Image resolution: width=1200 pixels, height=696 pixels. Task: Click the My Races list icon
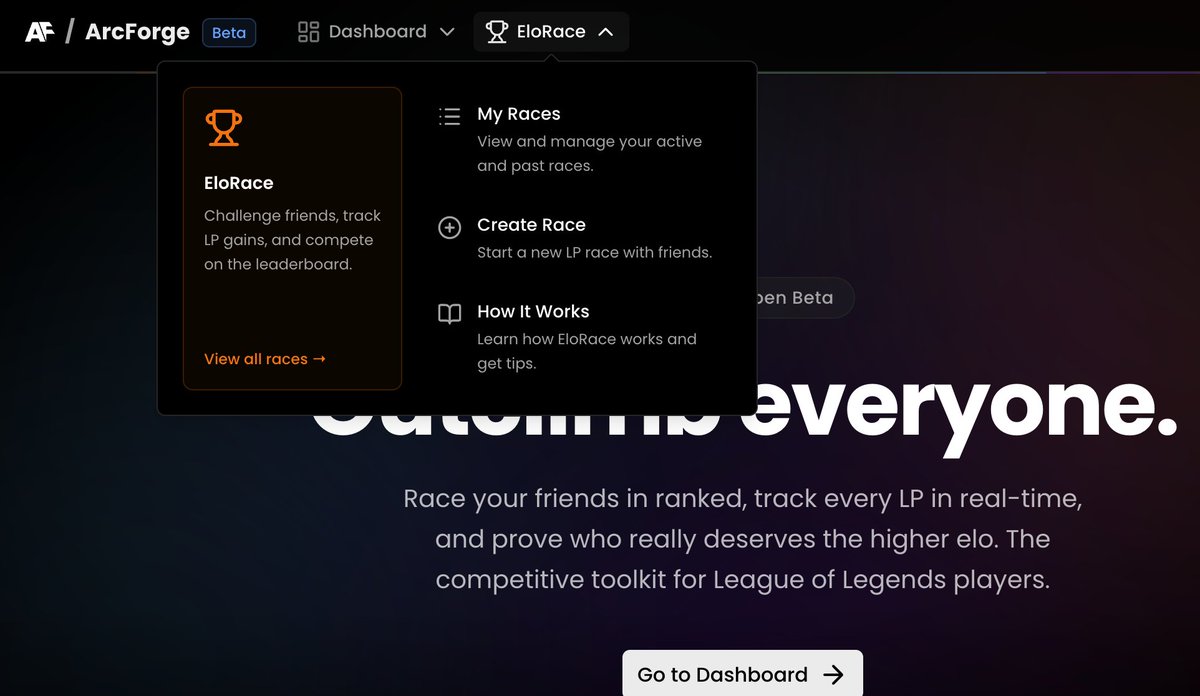(450, 116)
